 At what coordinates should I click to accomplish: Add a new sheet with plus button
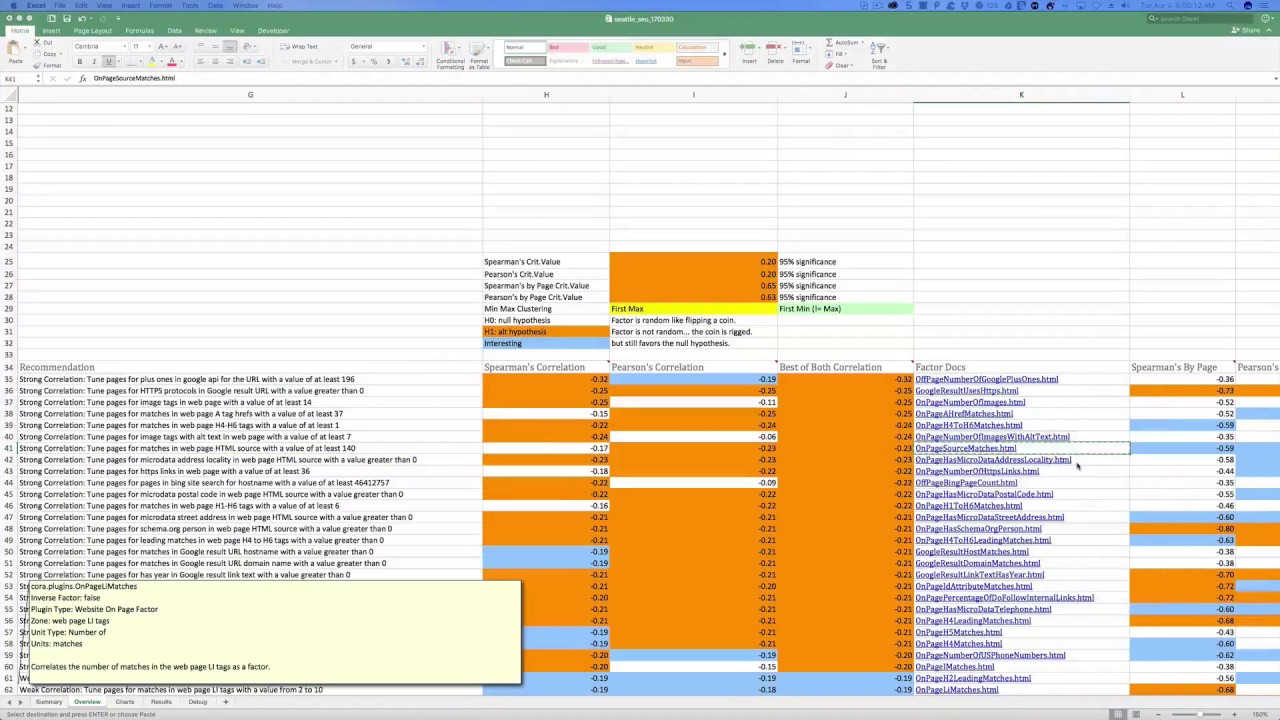[225, 702]
